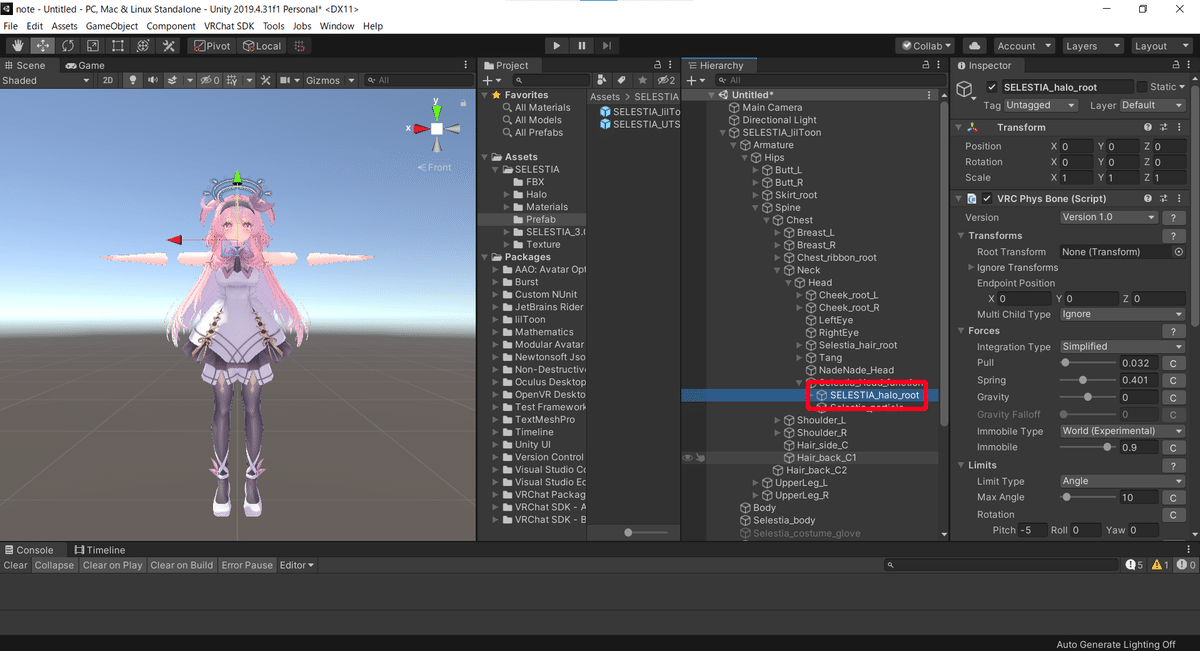Uncheck the active checkbox for SELESTIA_halo_root
The height and width of the screenshot is (651, 1200).
tap(994, 86)
